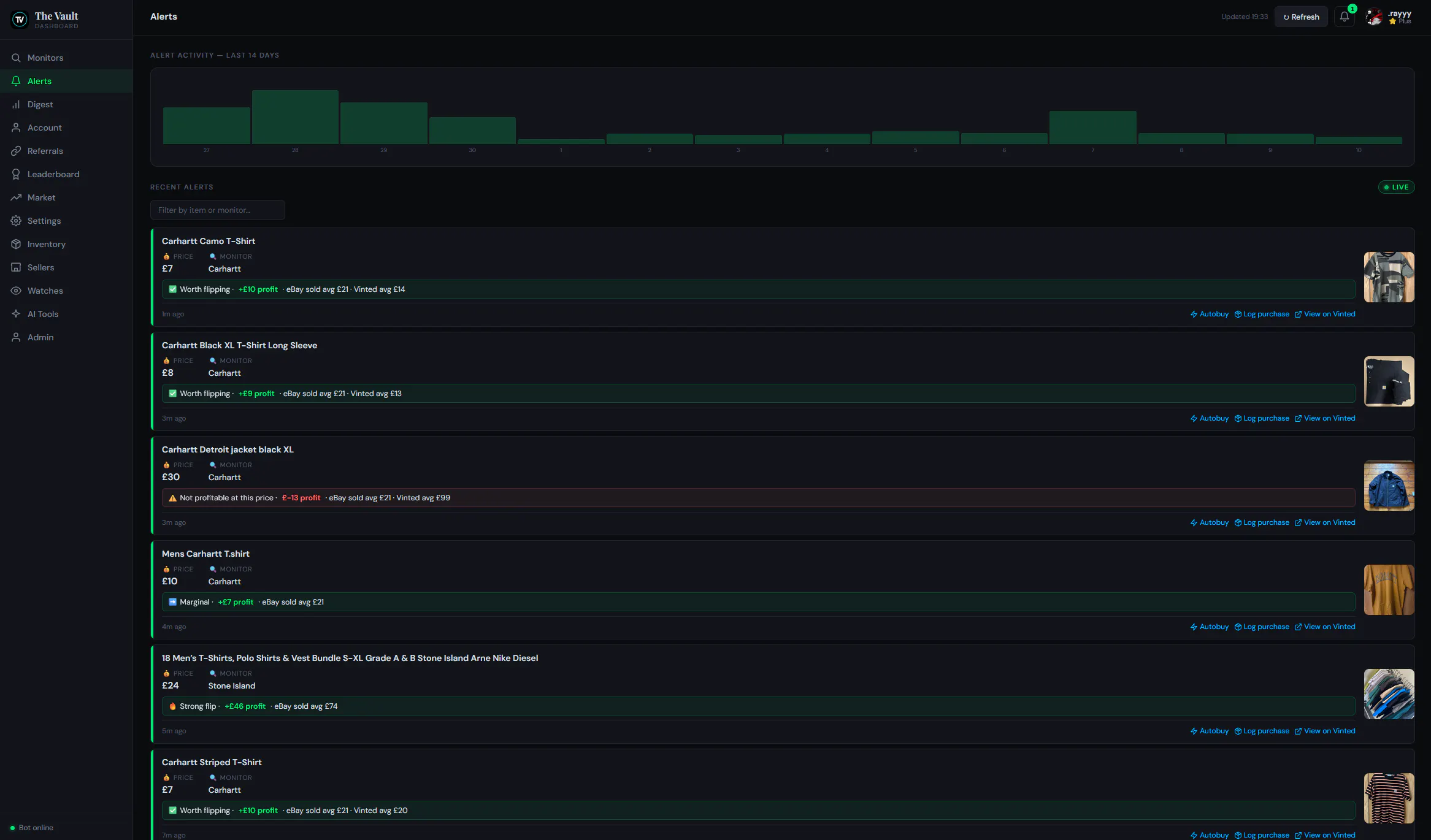The height and width of the screenshot is (840, 1431).
Task: Click the 'Marginal' verdict label
Action: coord(194,602)
